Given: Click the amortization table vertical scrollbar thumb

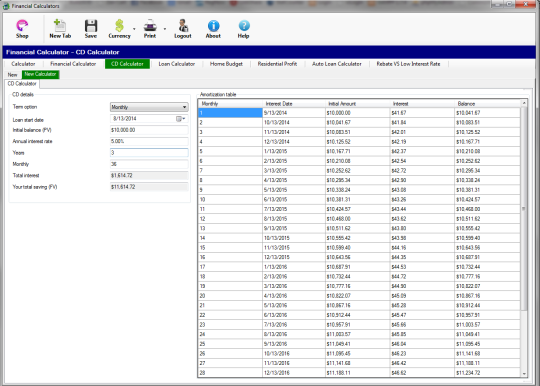Looking at the screenshot, I should 524,209.
